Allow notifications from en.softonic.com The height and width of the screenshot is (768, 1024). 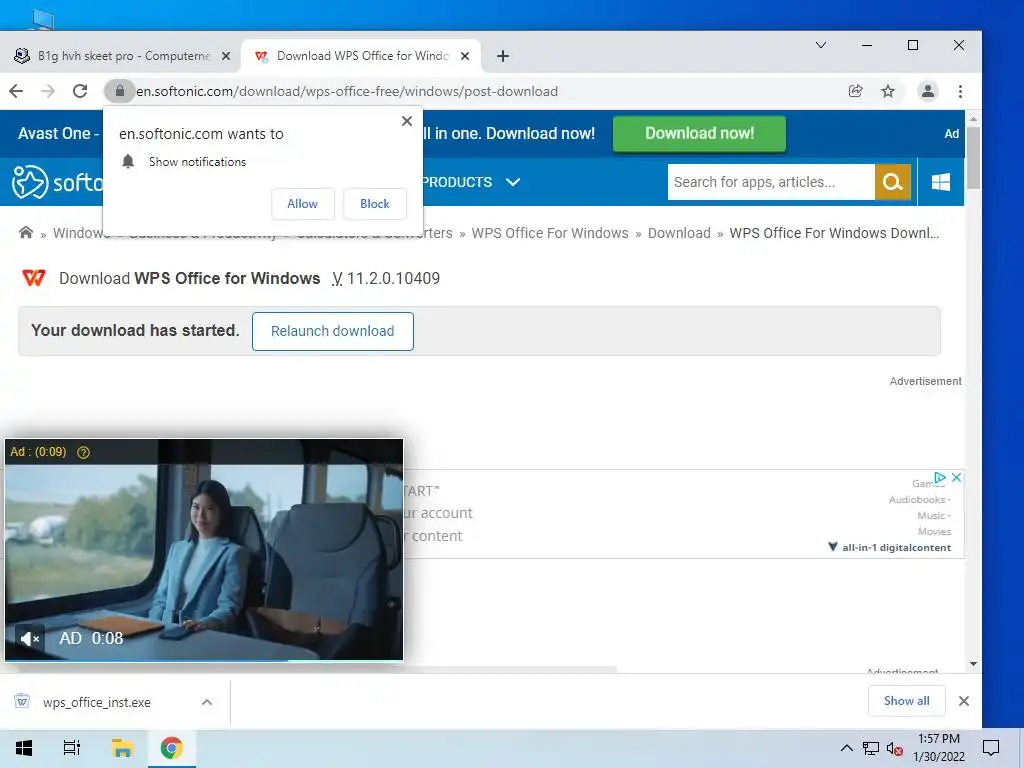(x=302, y=204)
